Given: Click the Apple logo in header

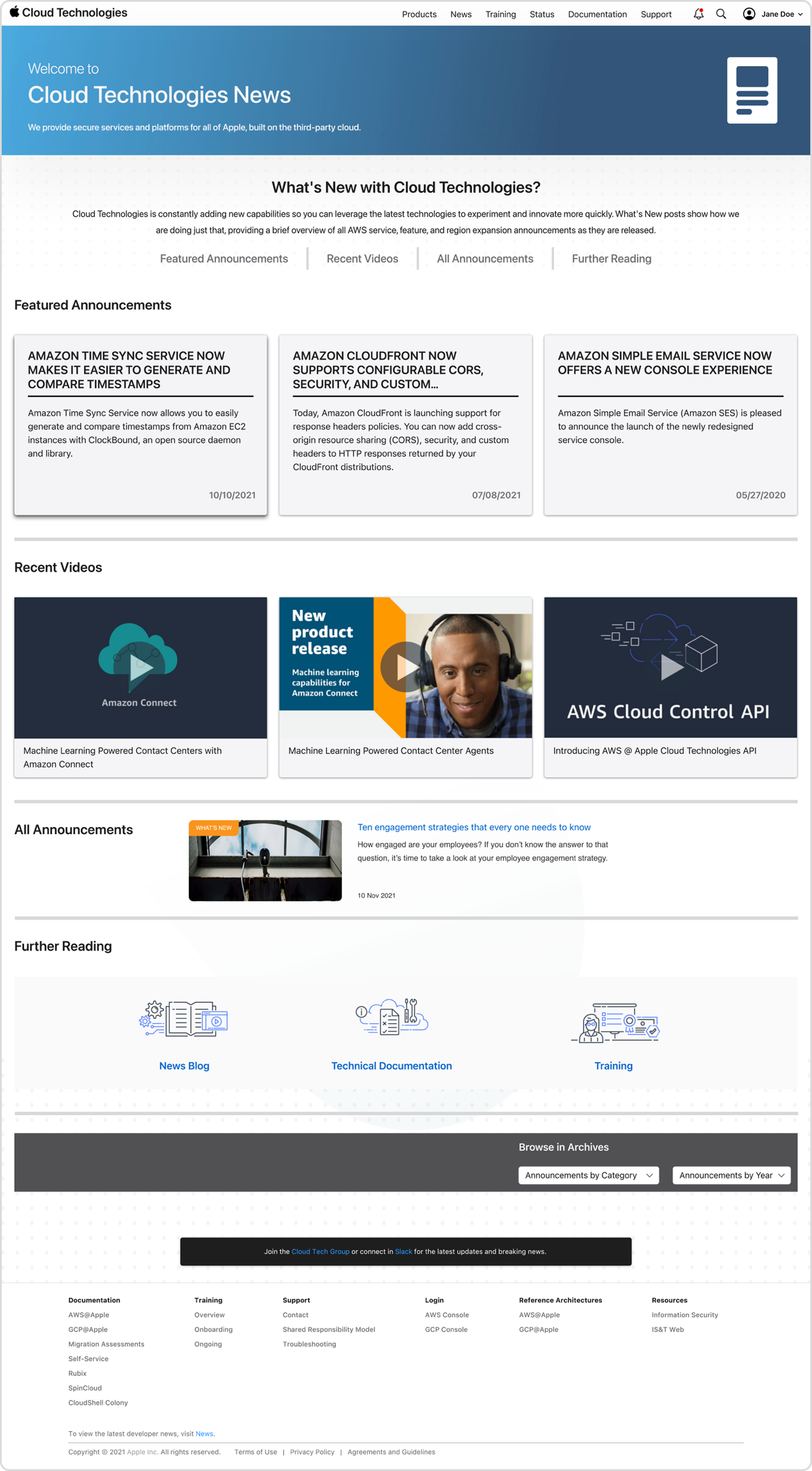Looking at the screenshot, I should (14, 12).
